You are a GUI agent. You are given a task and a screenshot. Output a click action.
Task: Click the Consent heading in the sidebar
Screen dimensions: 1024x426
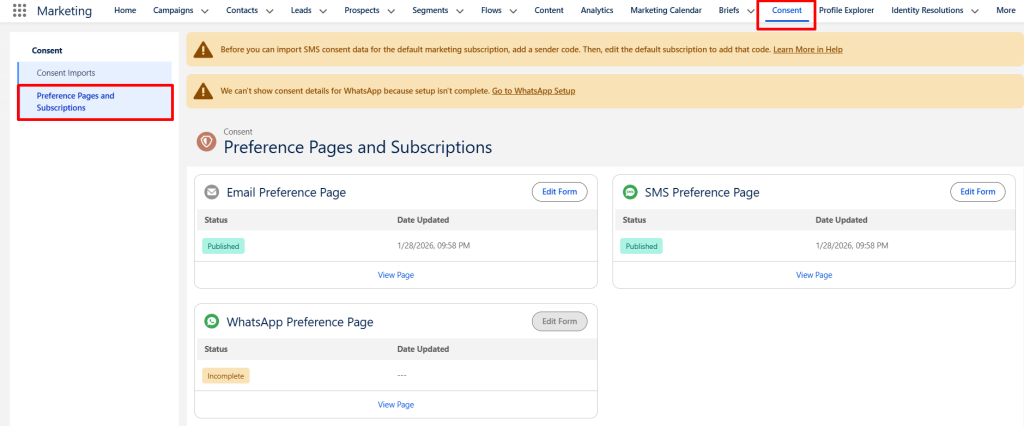[x=47, y=50]
